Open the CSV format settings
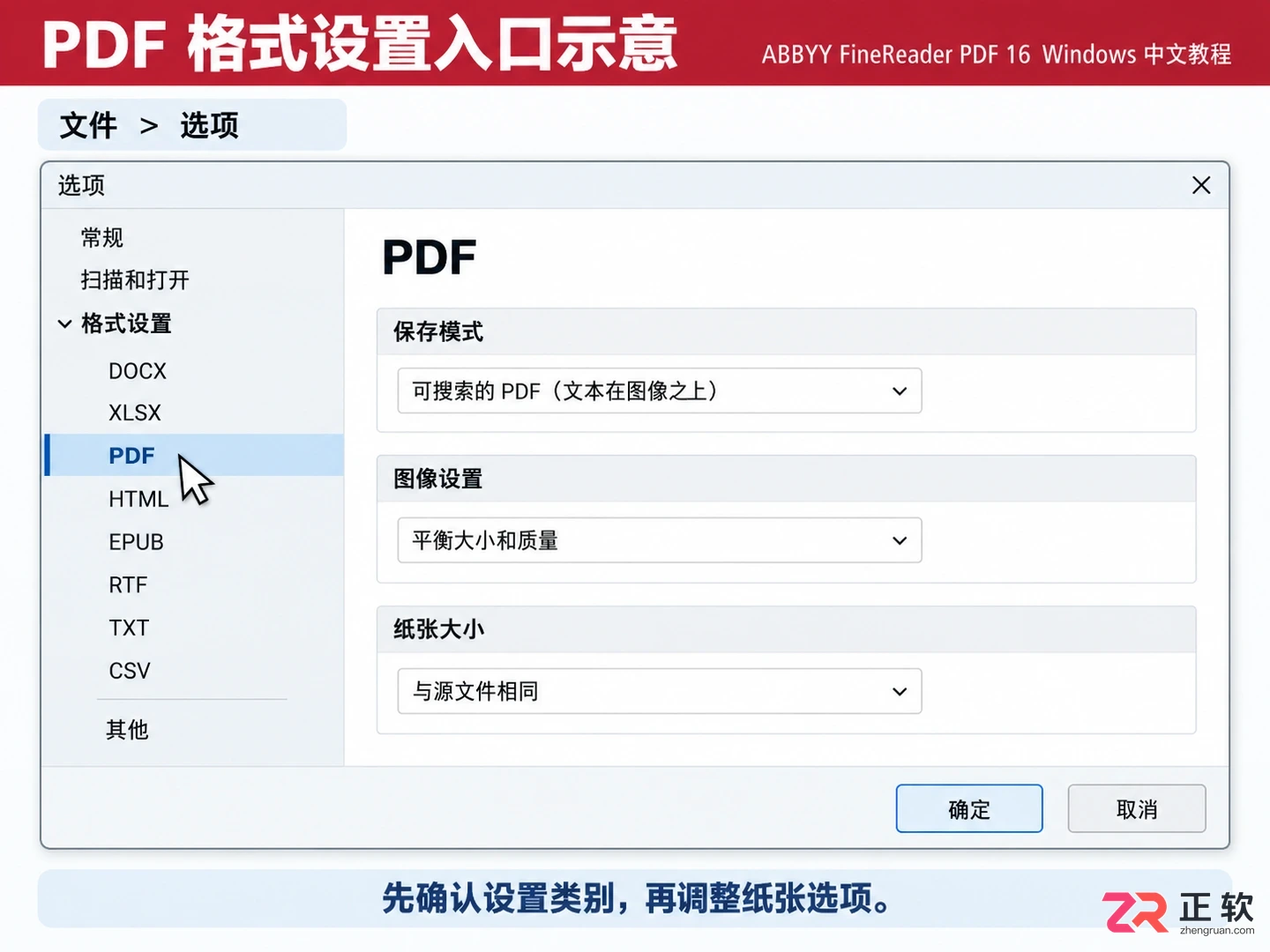 click(x=130, y=671)
